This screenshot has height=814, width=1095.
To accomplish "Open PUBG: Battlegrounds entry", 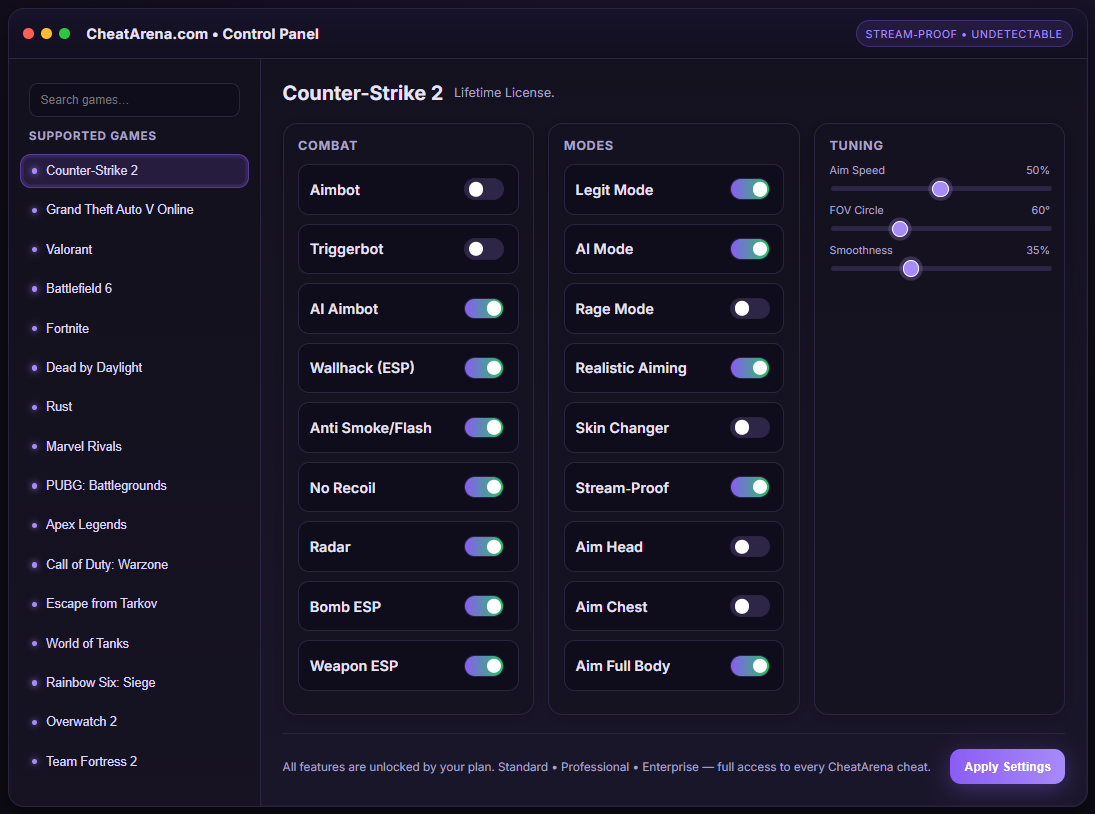I will point(134,485).
